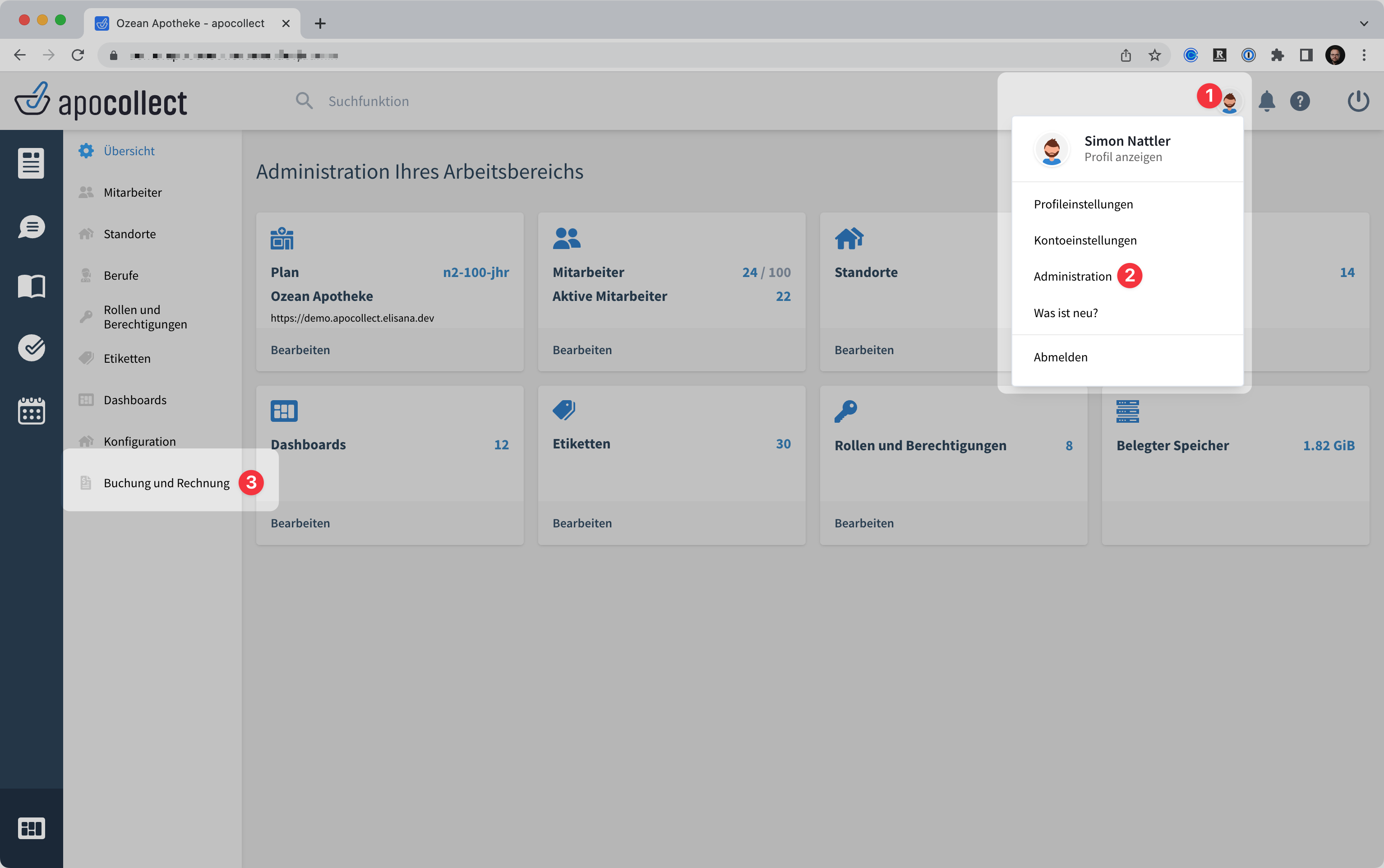Image resolution: width=1384 pixels, height=868 pixels.
Task: Click the apocollect logo
Action: (101, 101)
